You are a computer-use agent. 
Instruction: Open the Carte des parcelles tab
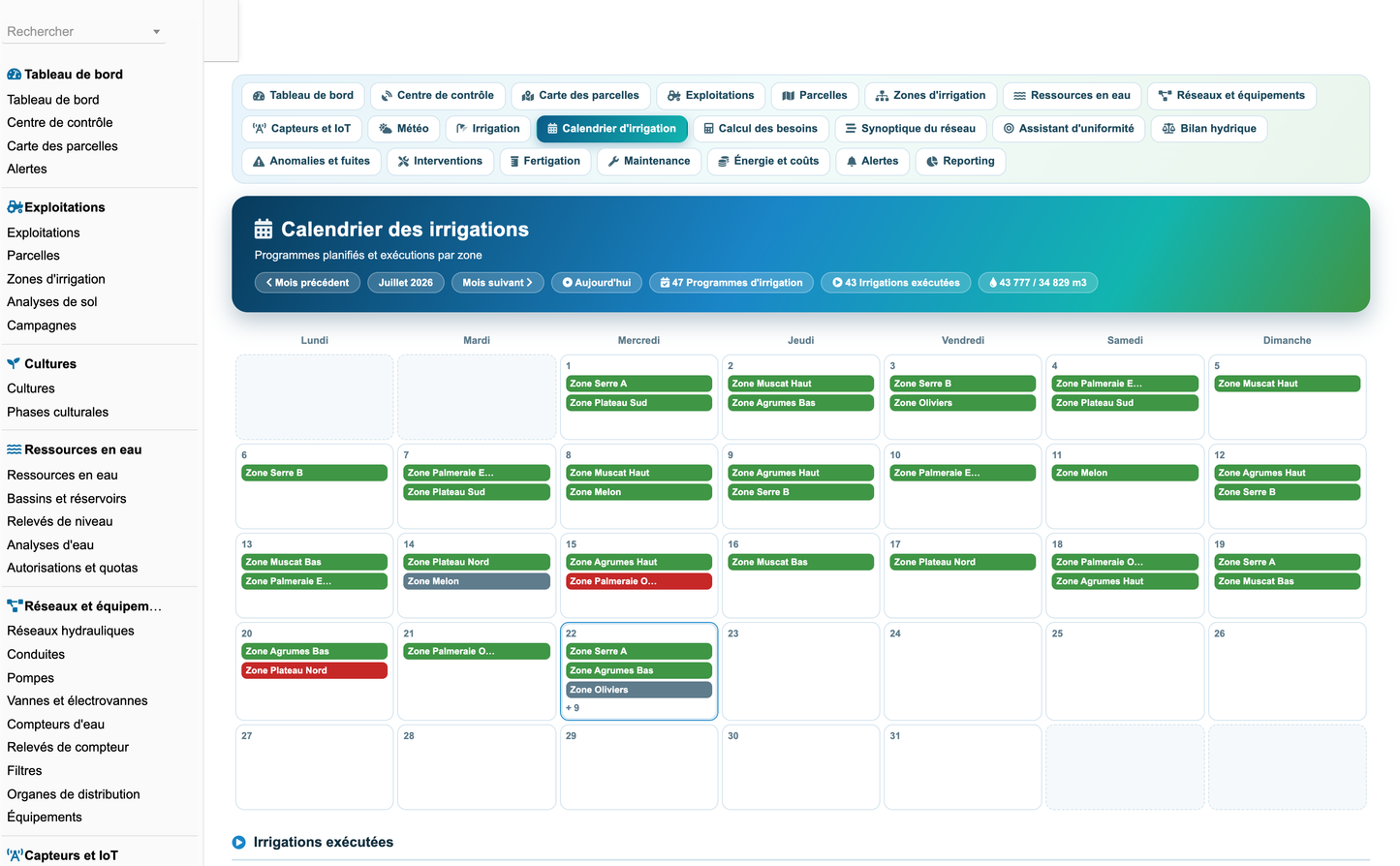(580, 96)
